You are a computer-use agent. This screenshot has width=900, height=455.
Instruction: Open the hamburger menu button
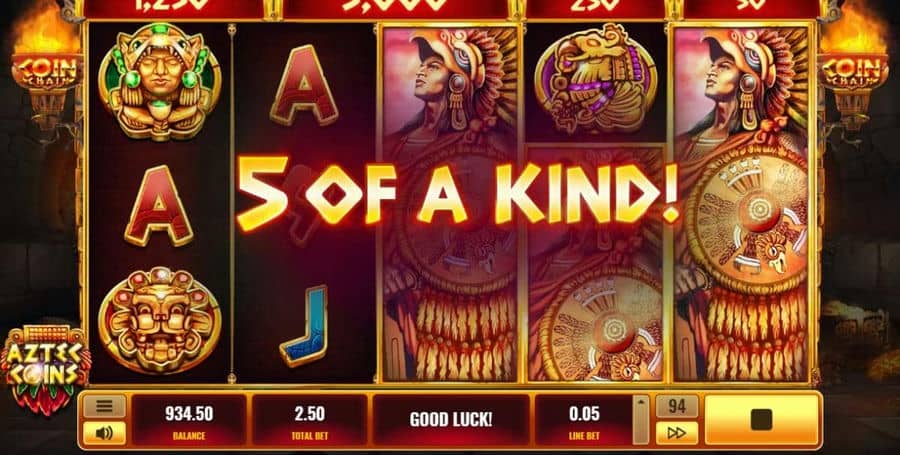pos(104,406)
